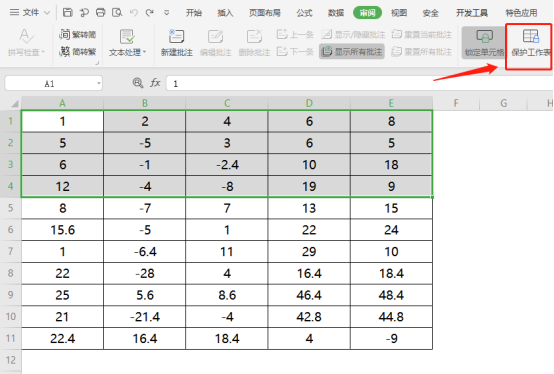Select column F header
Image resolution: width=554 pixels, height=374 pixels.
(456, 103)
